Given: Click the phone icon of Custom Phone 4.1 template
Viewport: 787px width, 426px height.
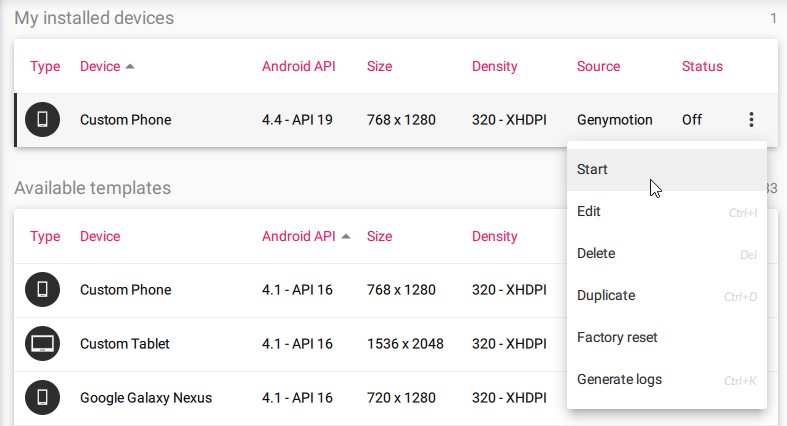Looking at the screenshot, I should [x=43, y=290].
